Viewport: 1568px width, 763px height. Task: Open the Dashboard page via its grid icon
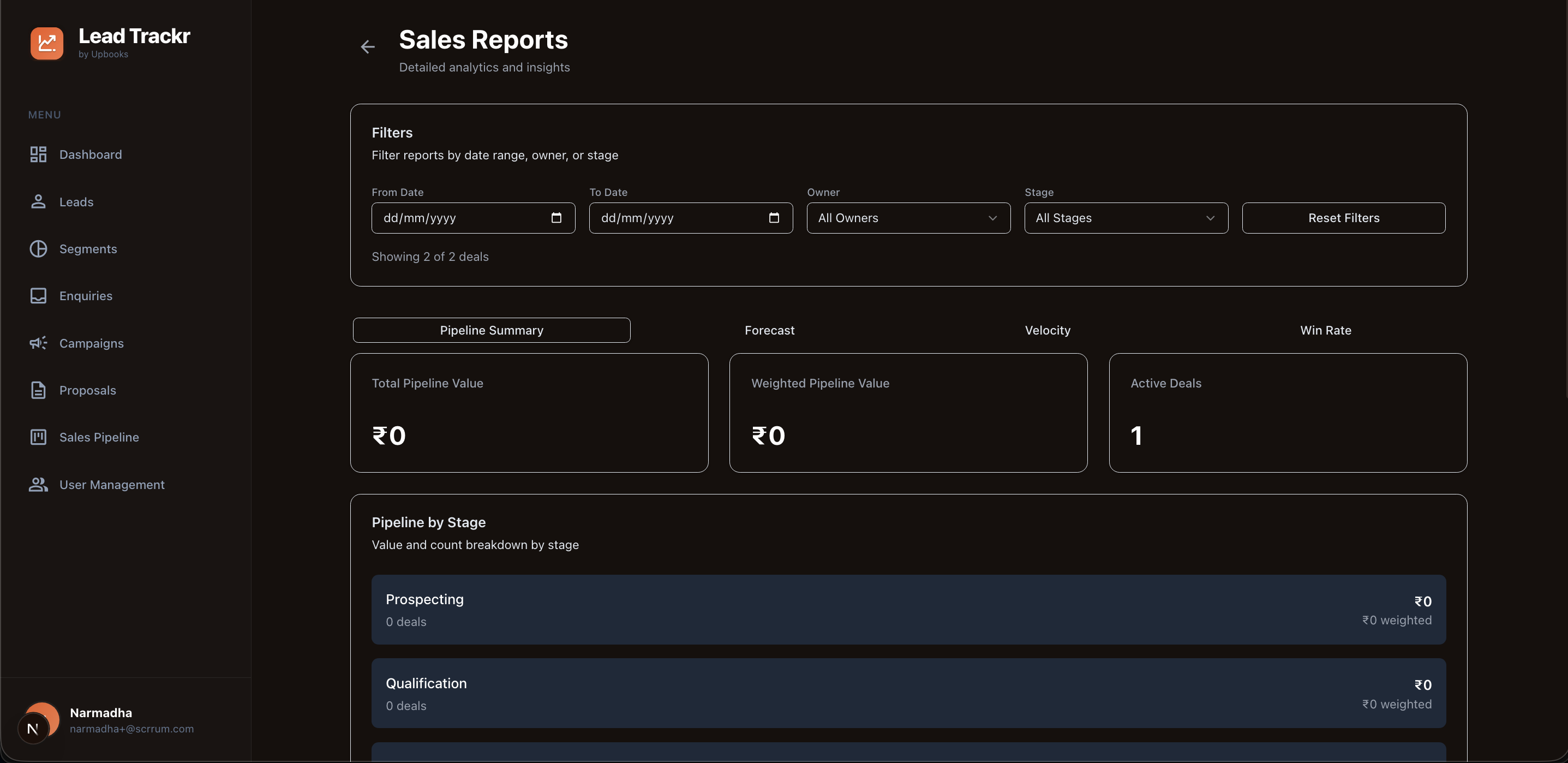[38, 154]
